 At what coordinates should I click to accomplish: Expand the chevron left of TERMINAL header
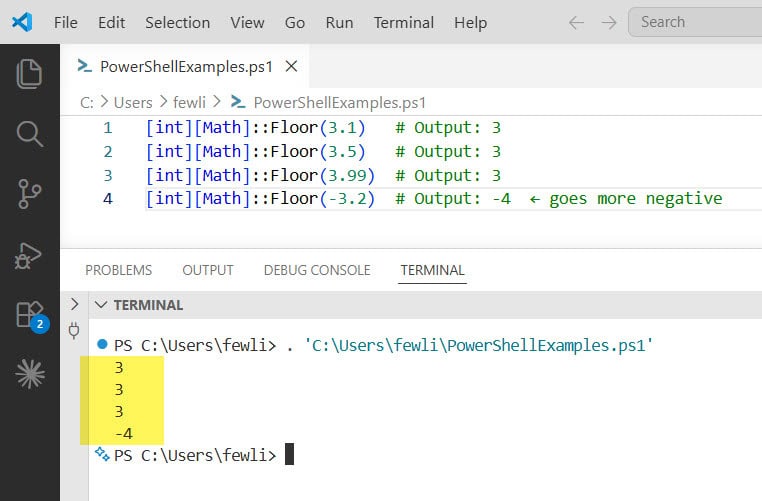[x=74, y=304]
